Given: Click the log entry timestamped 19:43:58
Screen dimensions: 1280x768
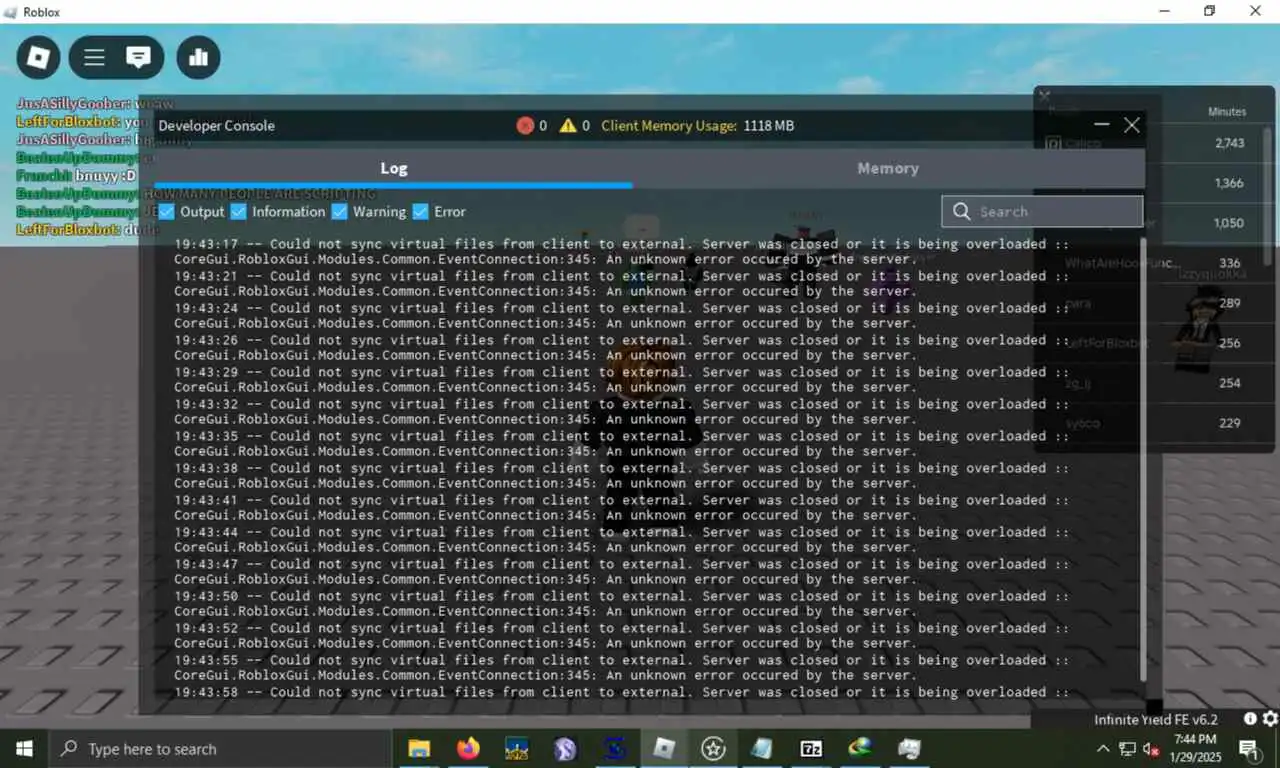Looking at the screenshot, I should pos(621,692).
